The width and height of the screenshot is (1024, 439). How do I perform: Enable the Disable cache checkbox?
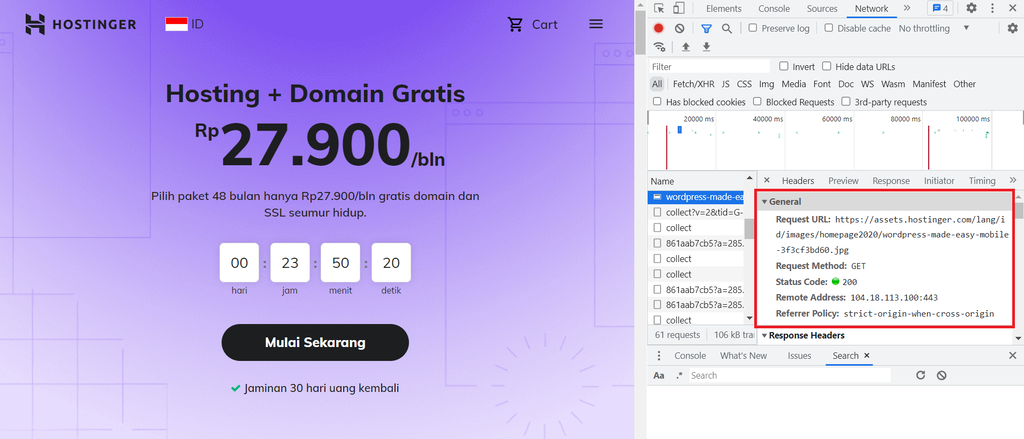829,28
